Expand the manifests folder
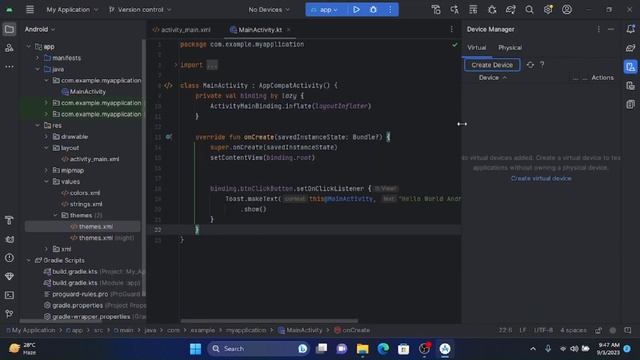Image resolution: width=640 pixels, height=360 pixels. pos(38,58)
